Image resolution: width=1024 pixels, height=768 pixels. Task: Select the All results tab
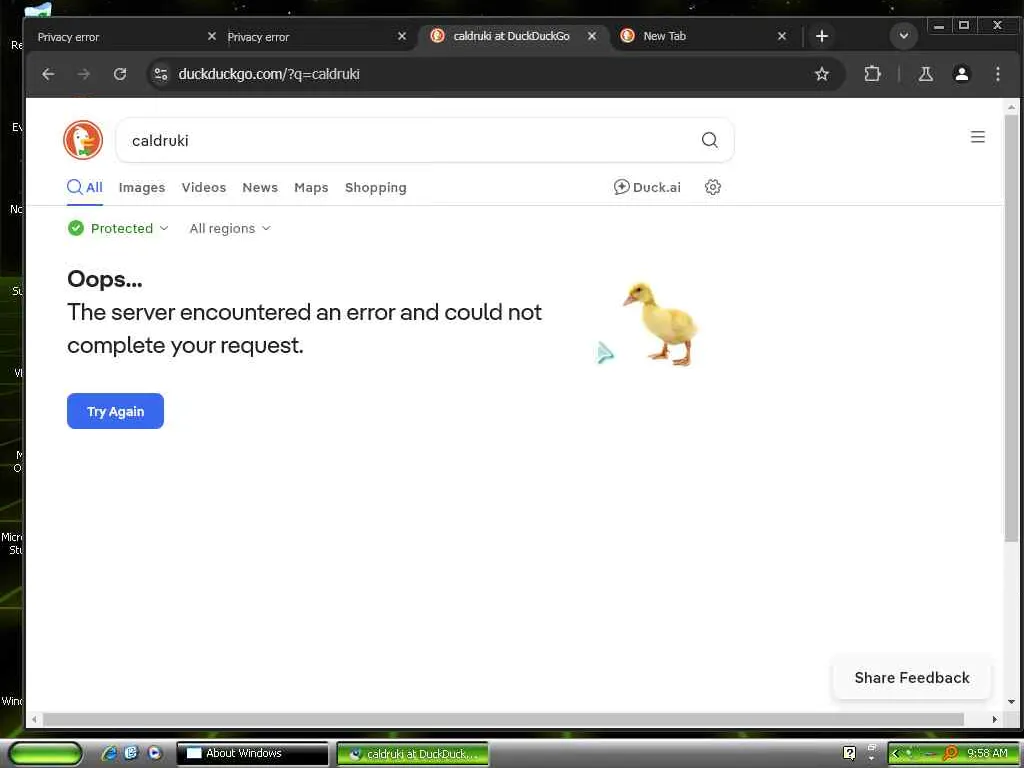85,187
